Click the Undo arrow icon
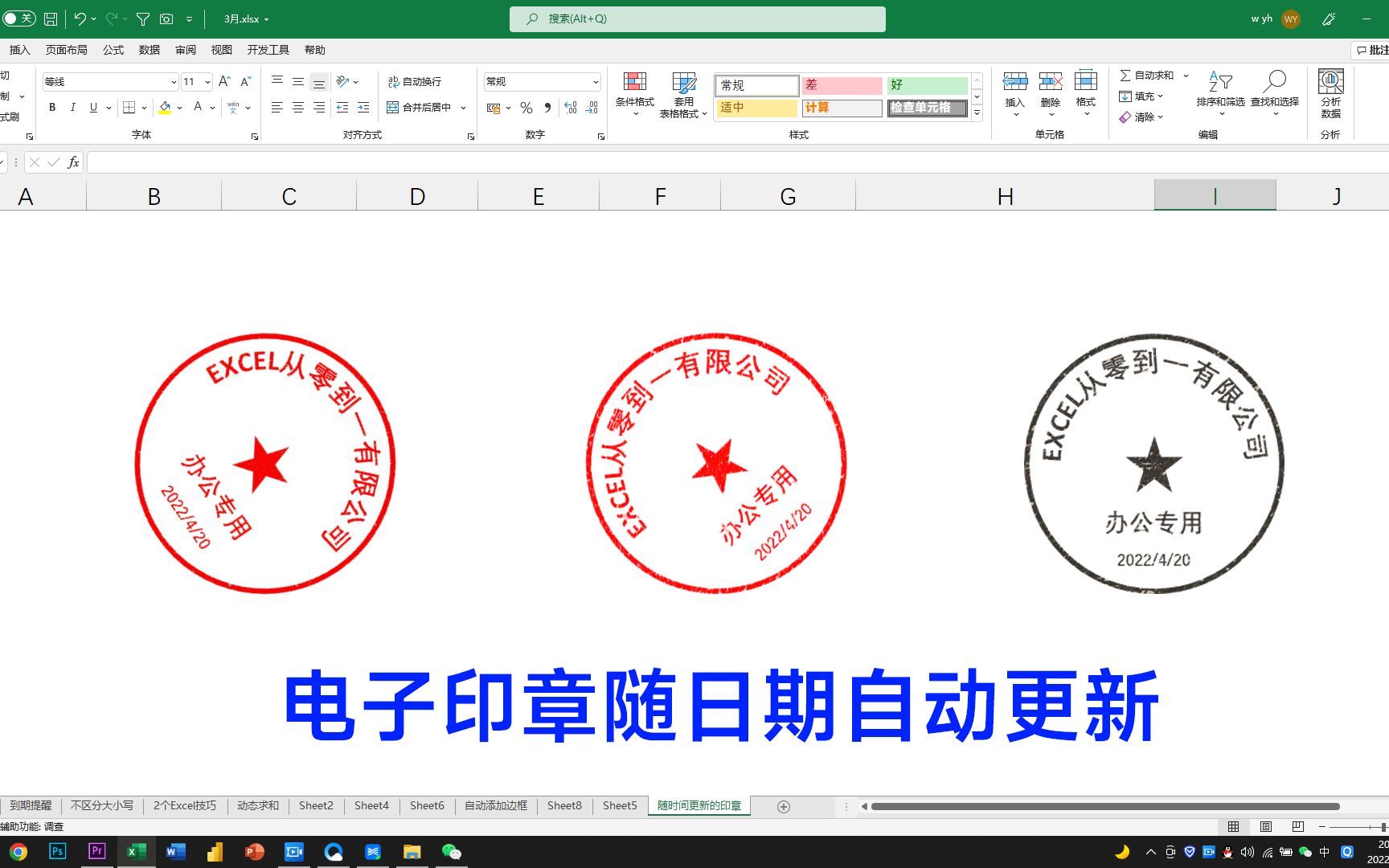Screen dimensions: 1389x868 coord(80,18)
